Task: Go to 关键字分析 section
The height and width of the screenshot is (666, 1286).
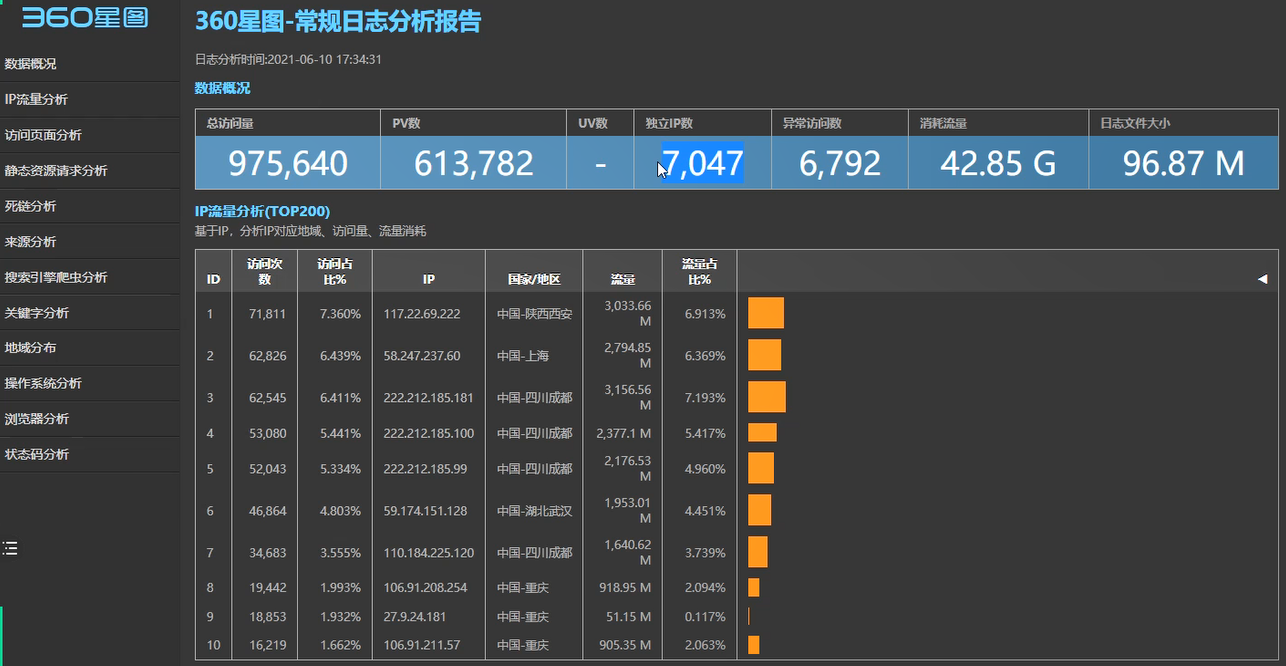Action: pyautogui.click(x=37, y=313)
